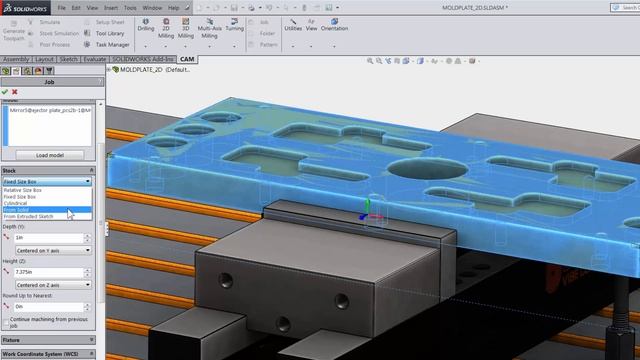Open the 2D Milling tool
The image size is (640, 360).
(x=166, y=28)
